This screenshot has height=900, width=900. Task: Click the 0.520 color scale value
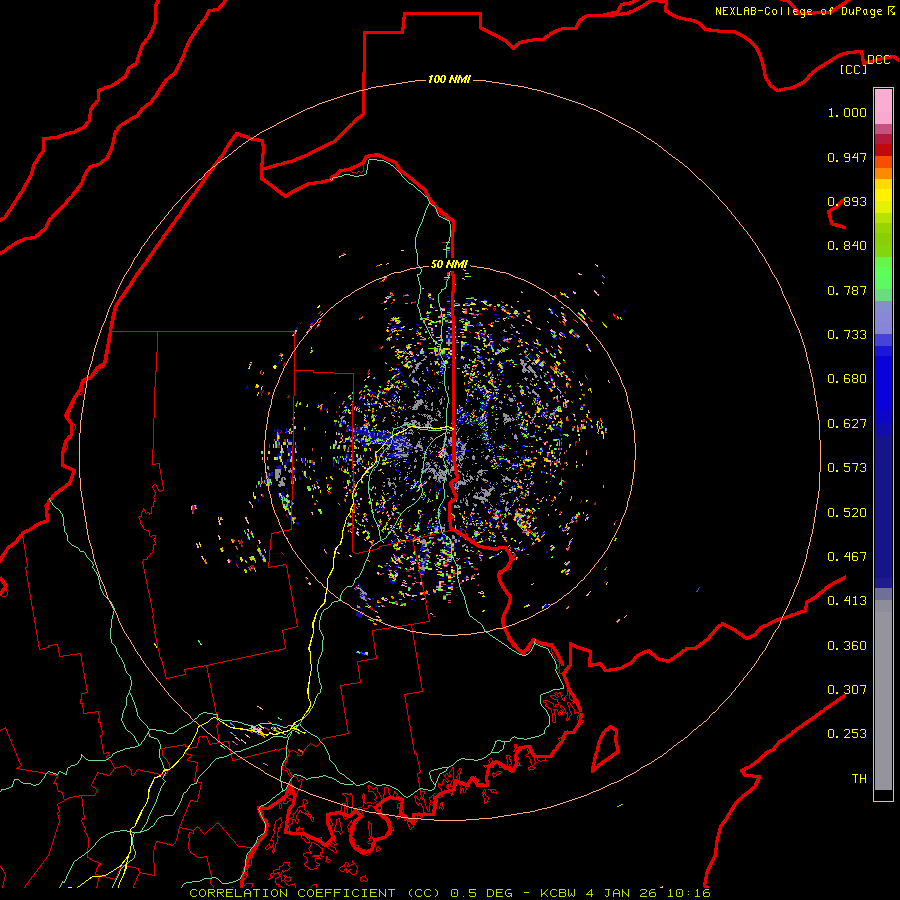pos(847,513)
